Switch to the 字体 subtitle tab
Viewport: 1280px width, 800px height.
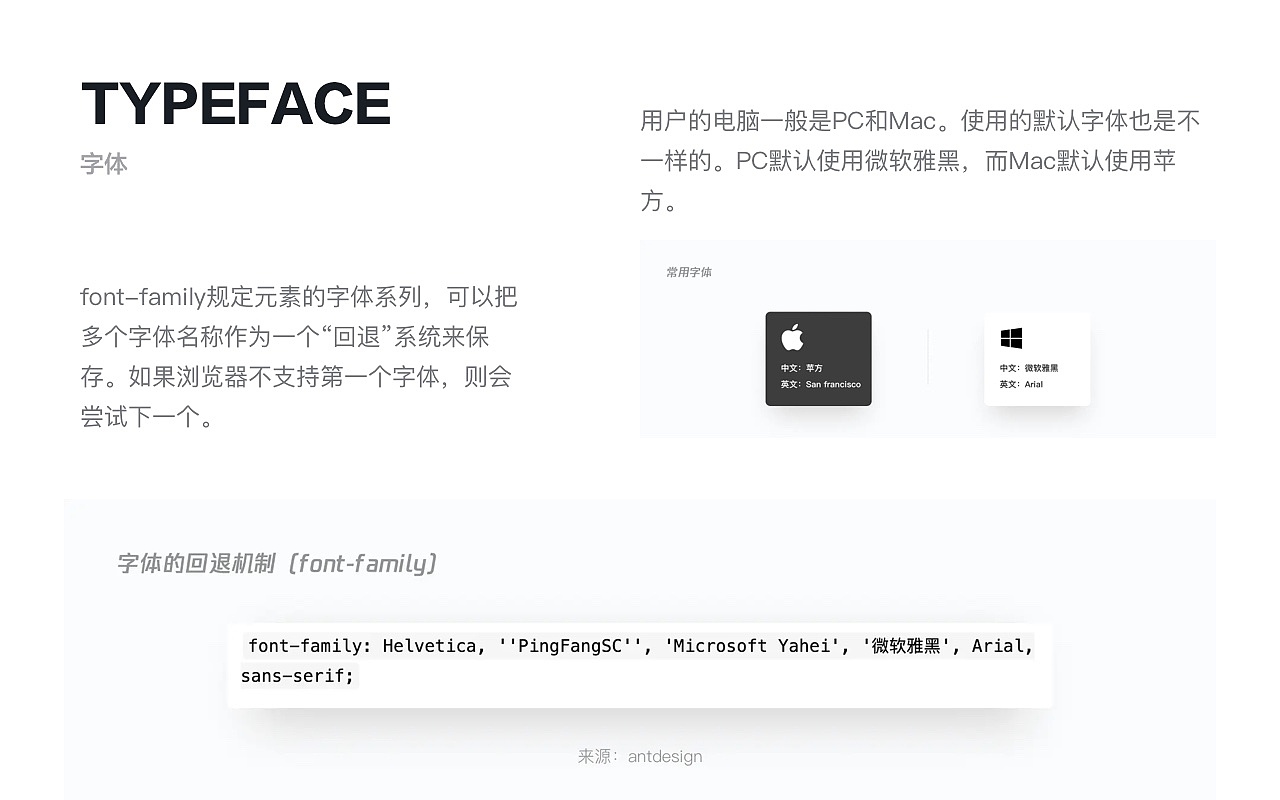point(103,163)
